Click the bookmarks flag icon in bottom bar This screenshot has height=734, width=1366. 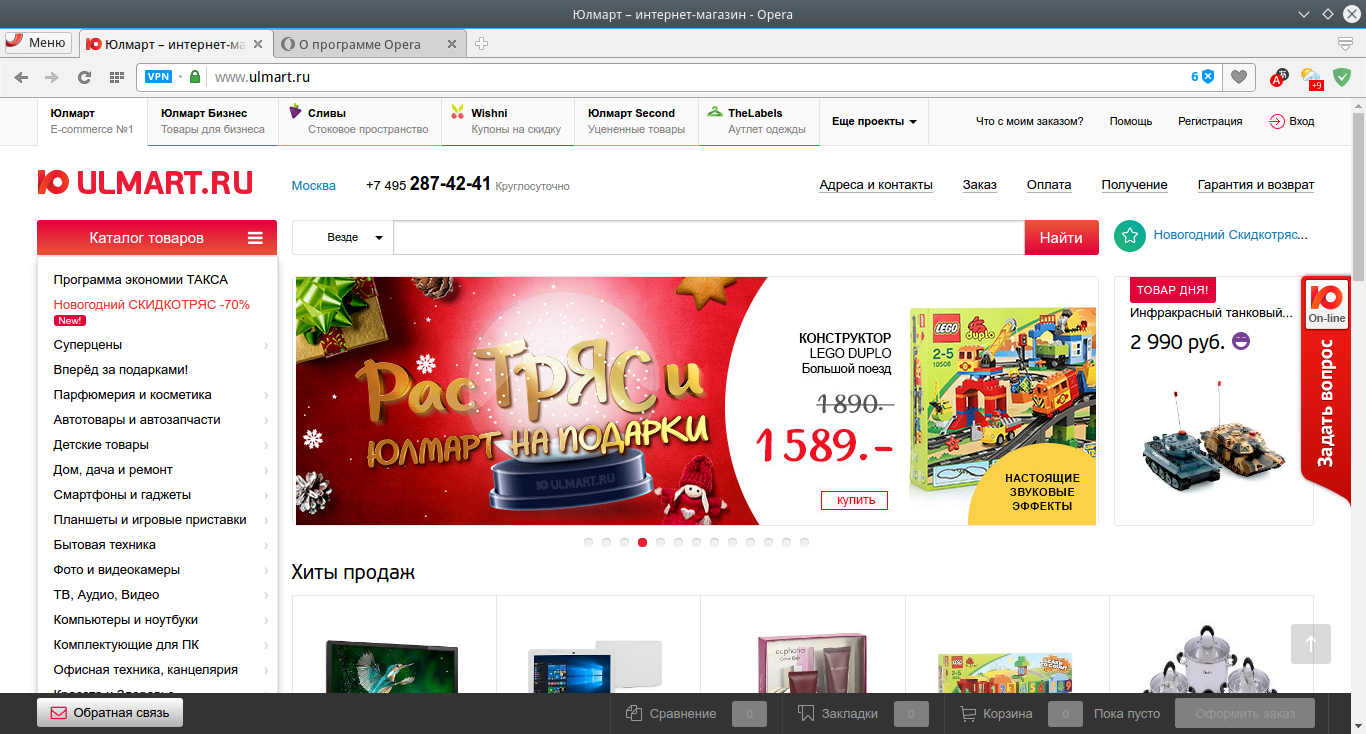pos(806,714)
